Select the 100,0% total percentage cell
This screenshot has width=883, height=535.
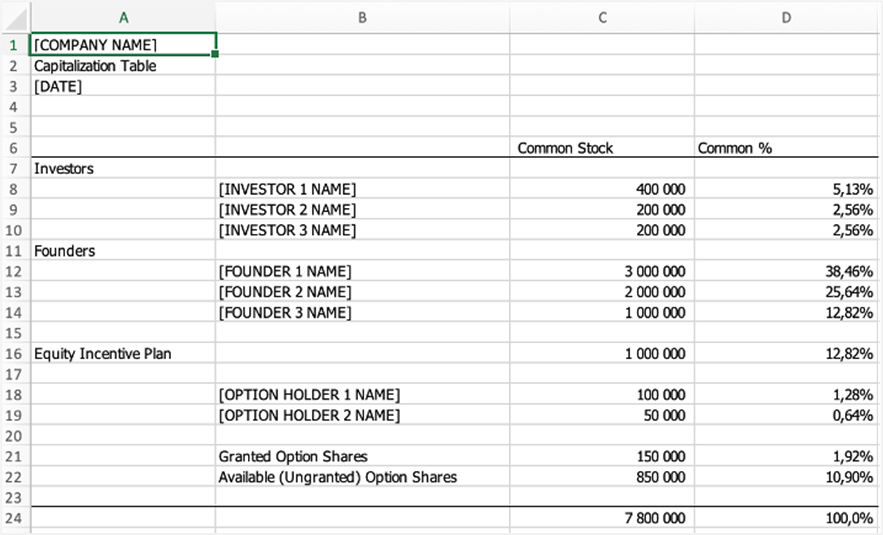(x=787, y=519)
